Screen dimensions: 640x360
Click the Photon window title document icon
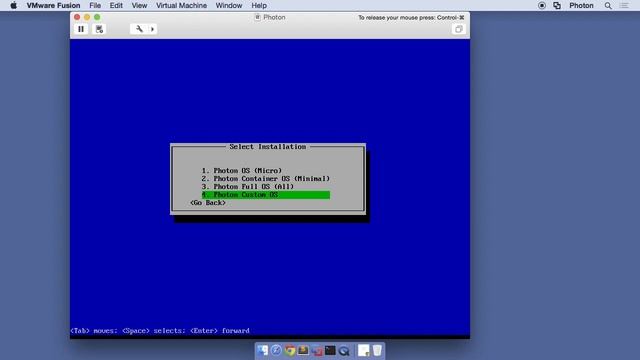pyautogui.click(x=258, y=17)
